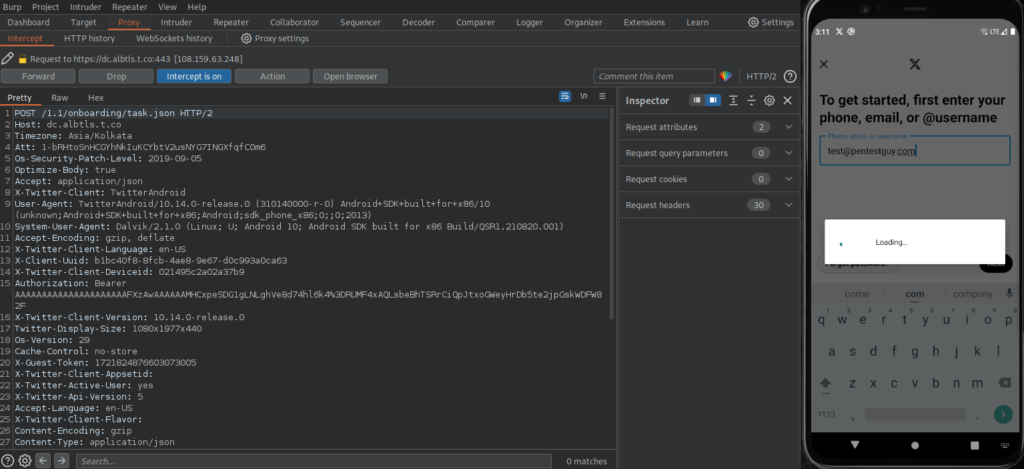Open Burp Settings with gear icon

coord(771,22)
